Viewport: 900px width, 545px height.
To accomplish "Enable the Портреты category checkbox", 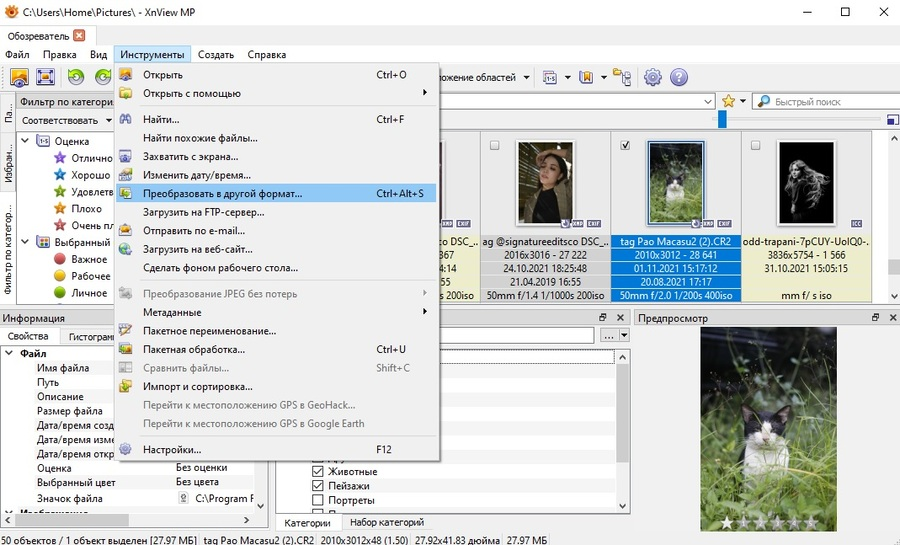I will pos(317,500).
